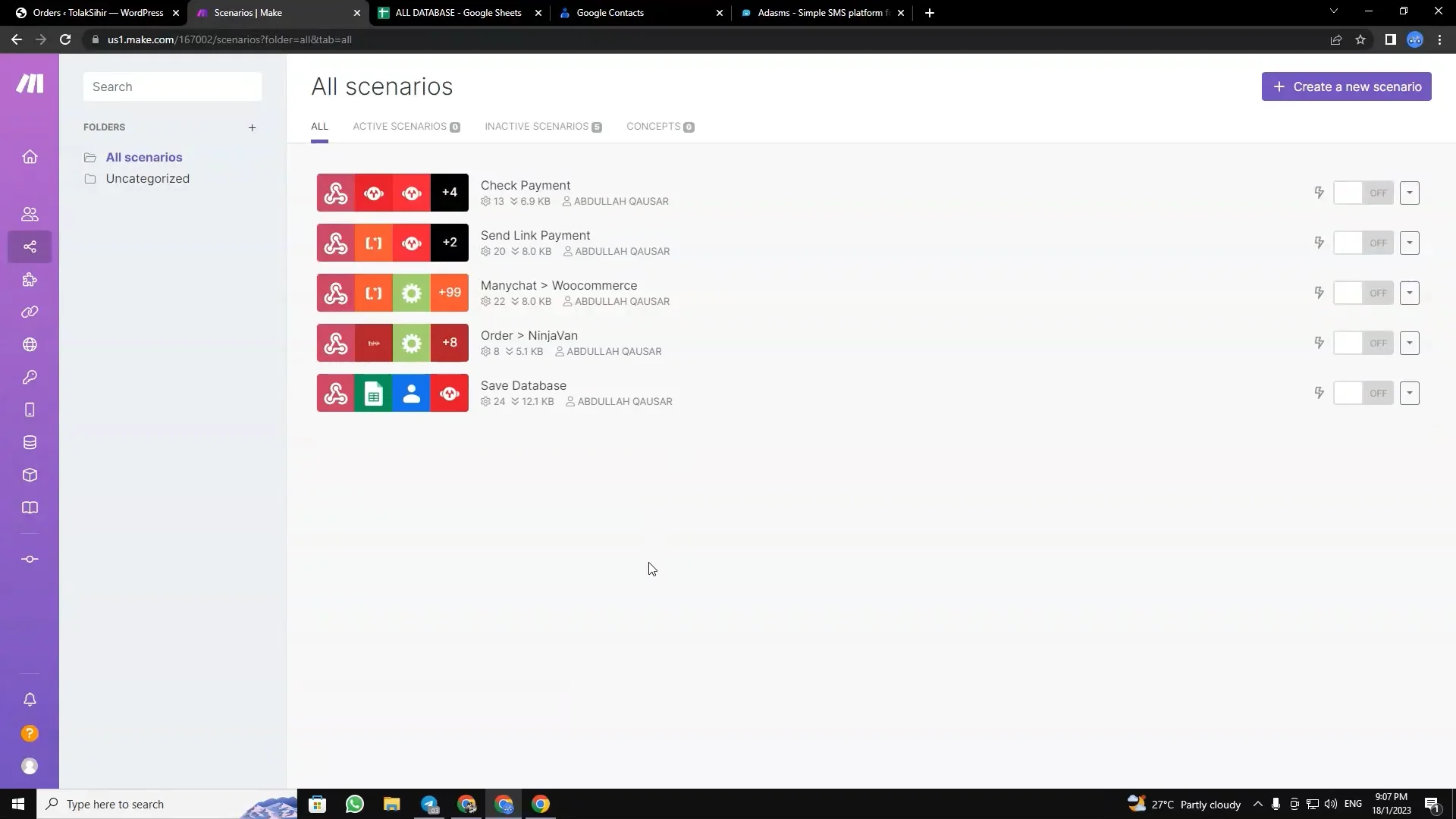1456x819 pixels.
Task: Turn on the Save Database scenario switch
Action: pyautogui.click(x=1363, y=393)
